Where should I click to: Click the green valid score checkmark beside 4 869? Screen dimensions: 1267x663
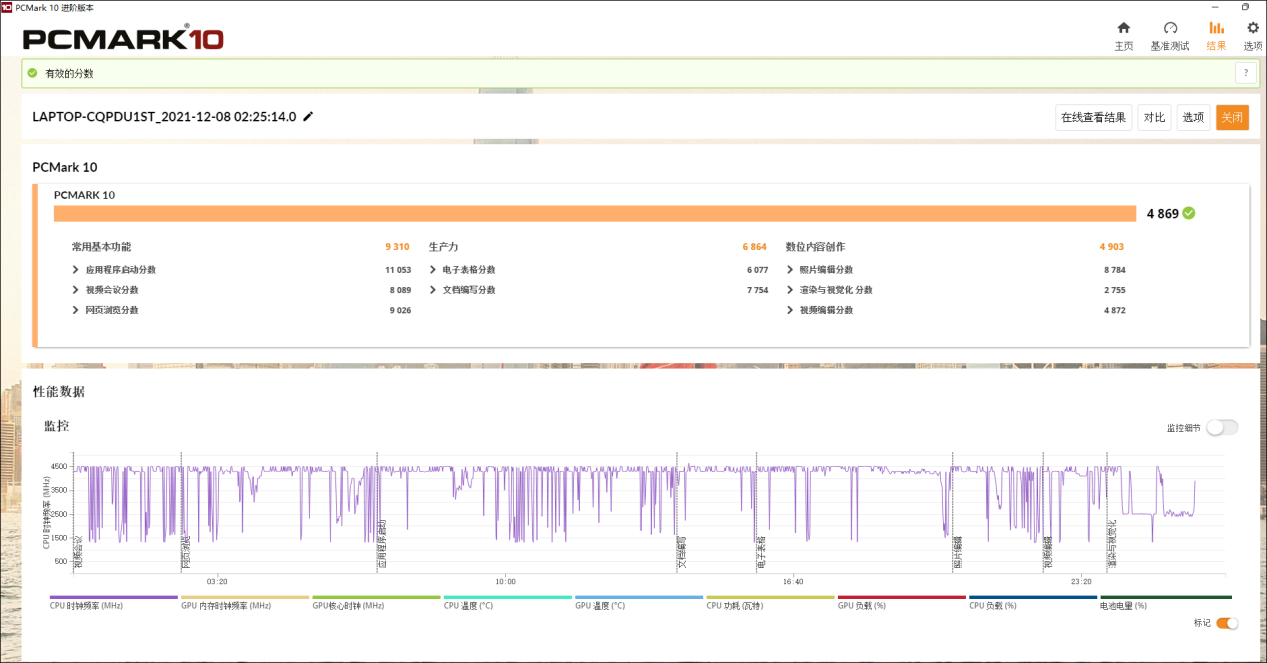click(x=1188, y=213)
